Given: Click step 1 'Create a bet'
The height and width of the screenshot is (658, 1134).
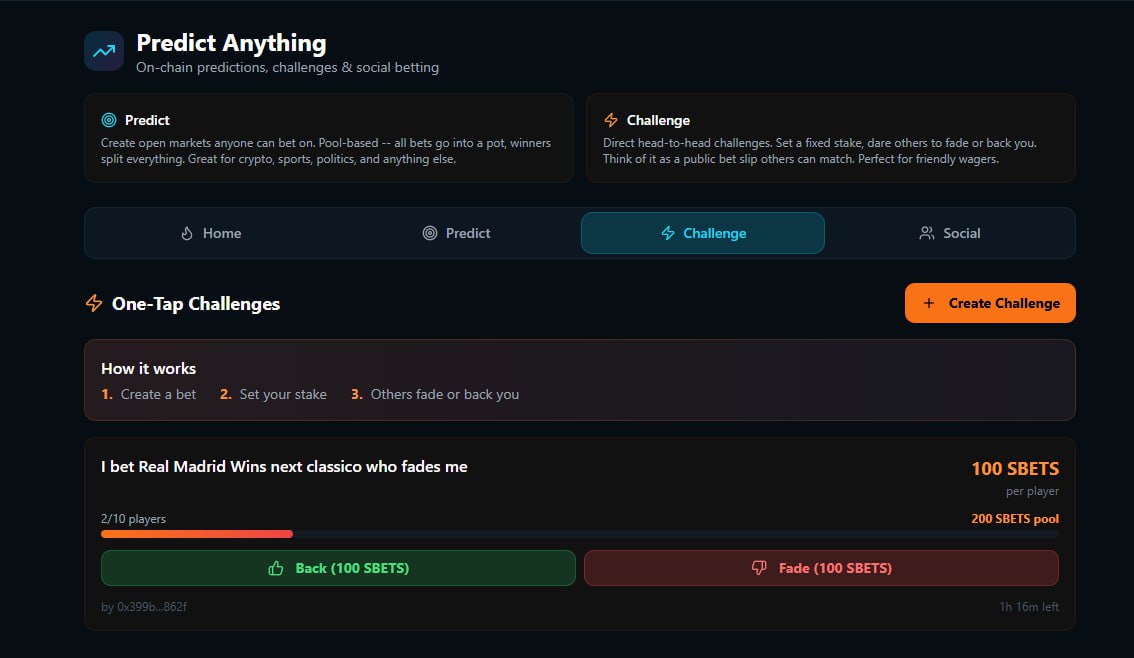Looking at the screenshot, I should pyautogui.click(x=148, y=394).
